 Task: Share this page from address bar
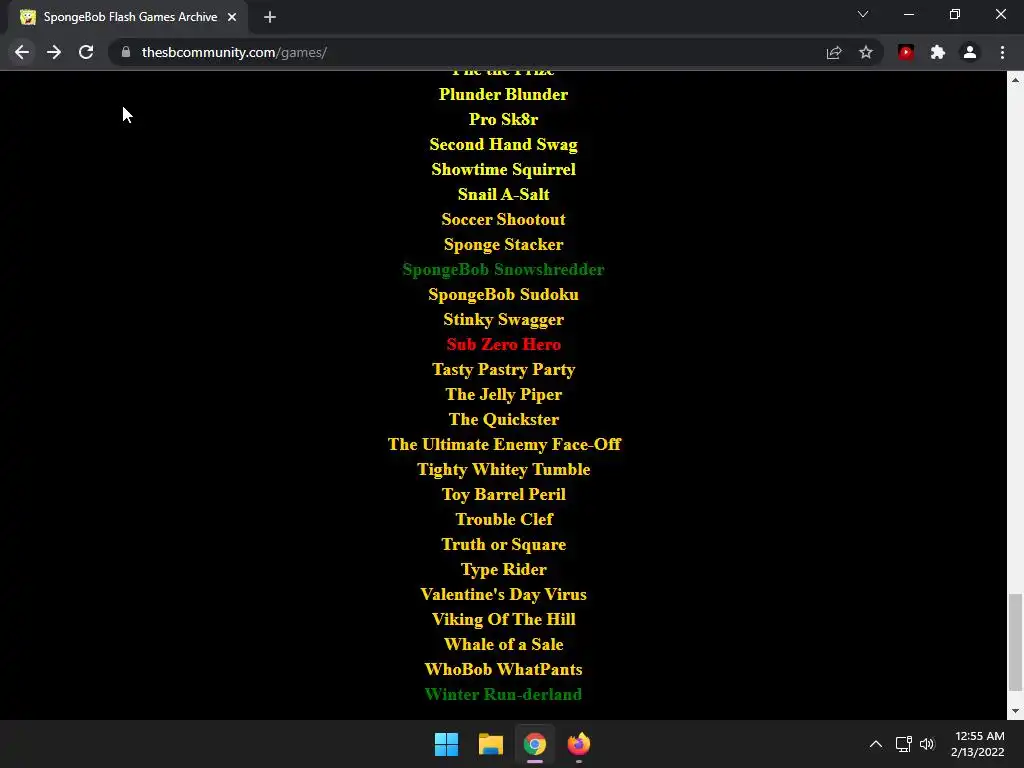(x=834, y=52)
